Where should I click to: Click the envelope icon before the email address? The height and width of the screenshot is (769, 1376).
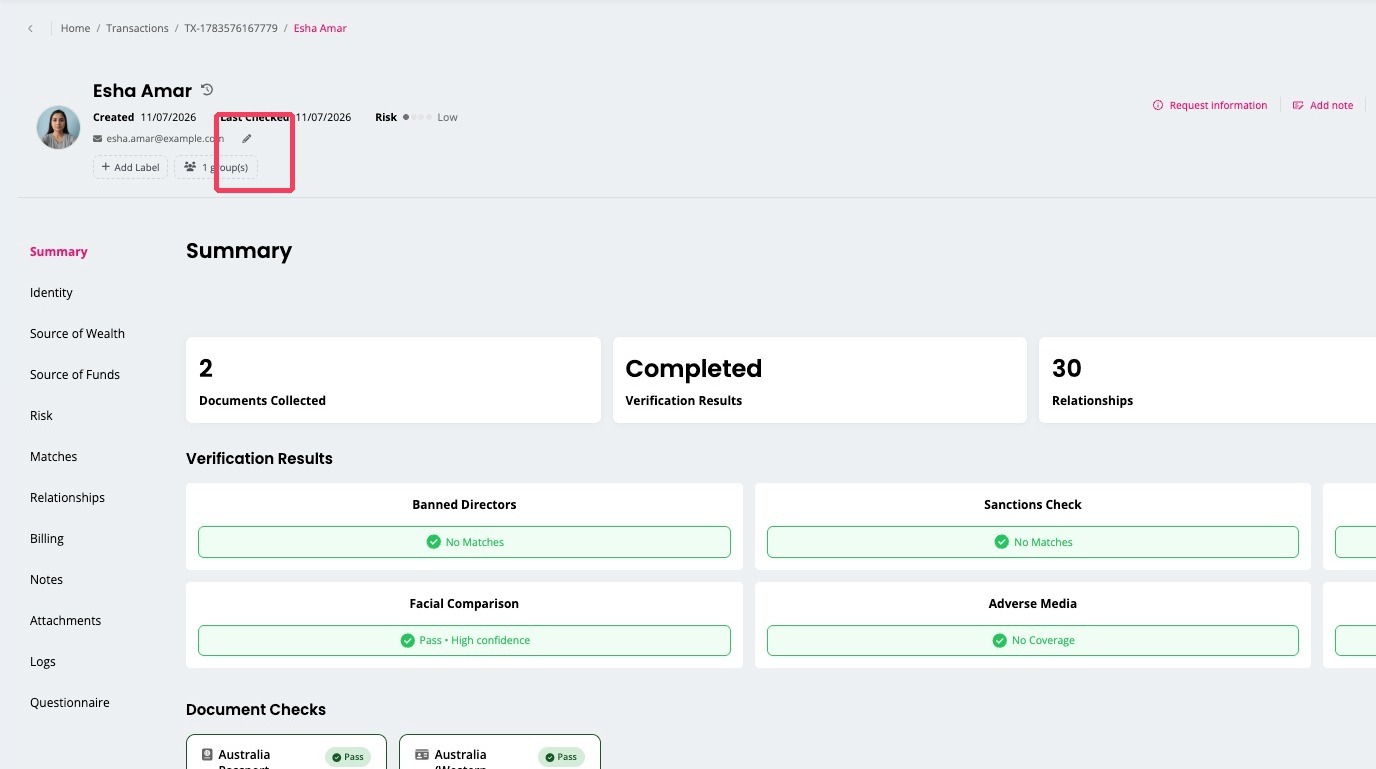click(98, 139)
